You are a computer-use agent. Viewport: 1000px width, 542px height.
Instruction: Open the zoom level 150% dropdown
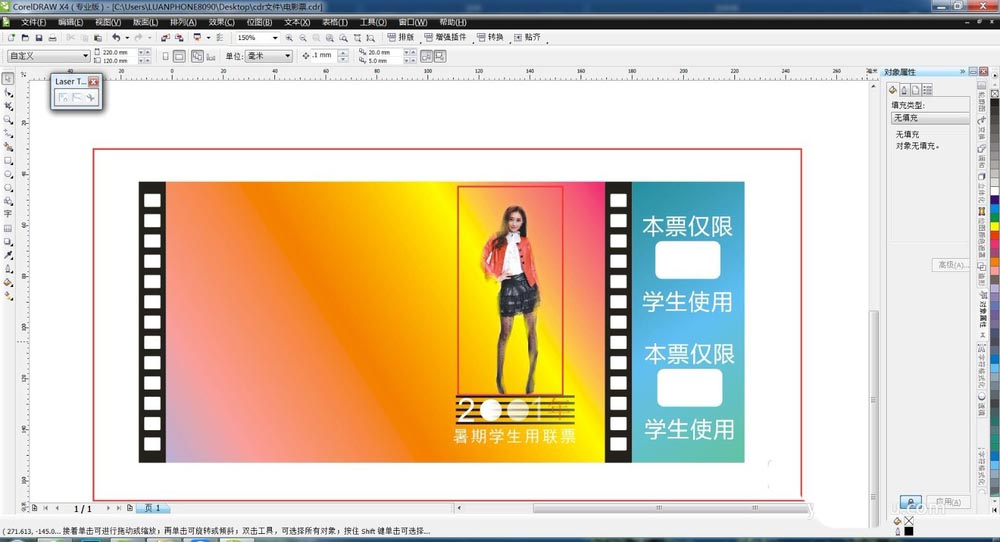pyautogui.click(x=275, y=38)
